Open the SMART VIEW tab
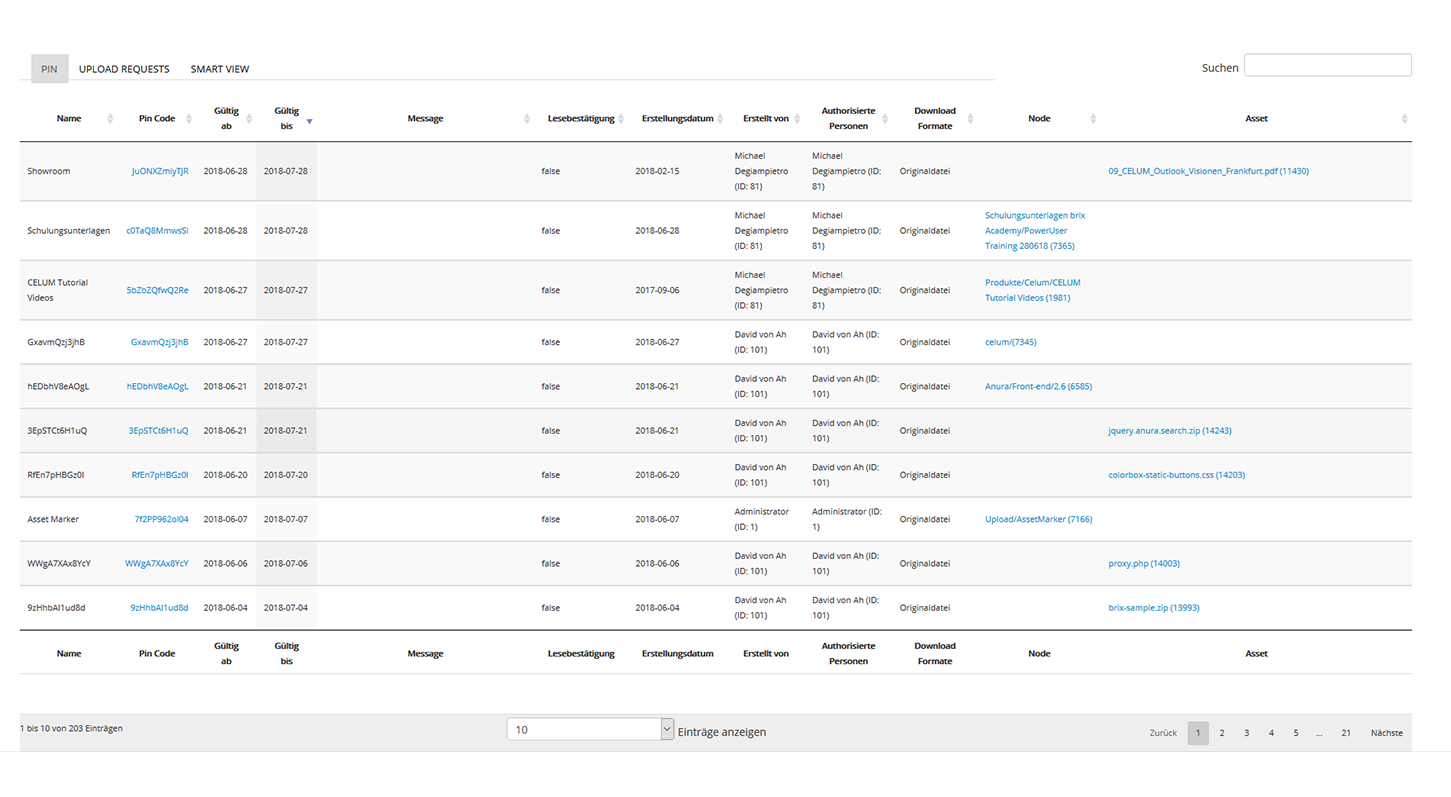Screen dimensions: 1451x797 (x=220, y=69)
